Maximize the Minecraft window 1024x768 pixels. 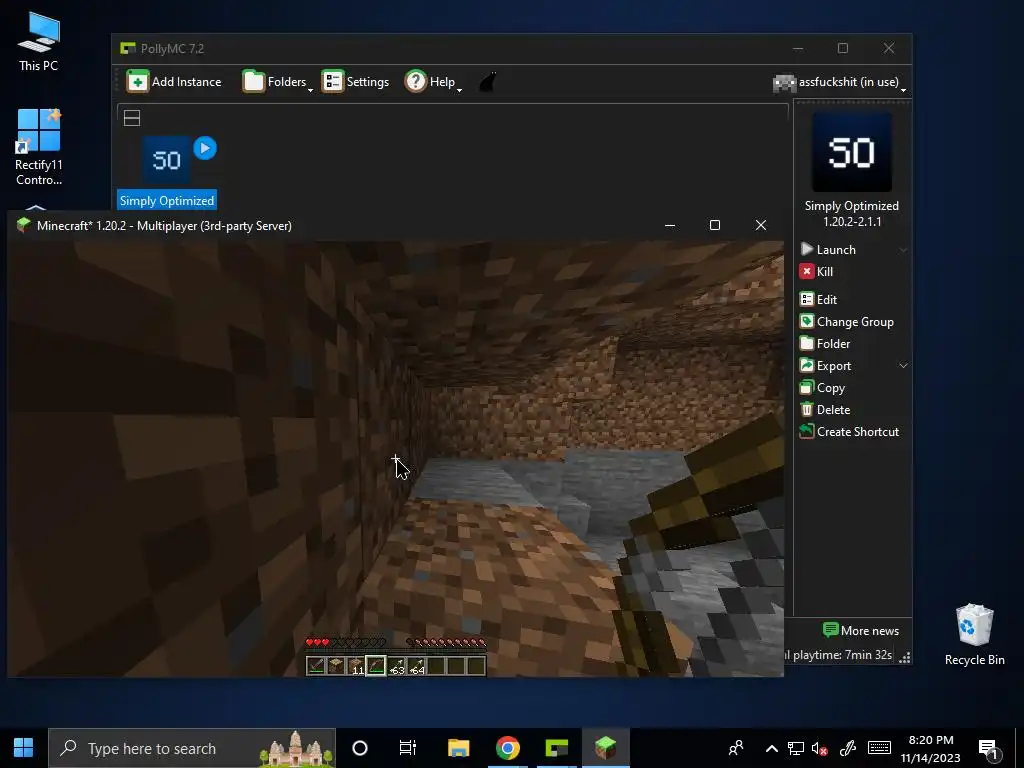point(715,225)
